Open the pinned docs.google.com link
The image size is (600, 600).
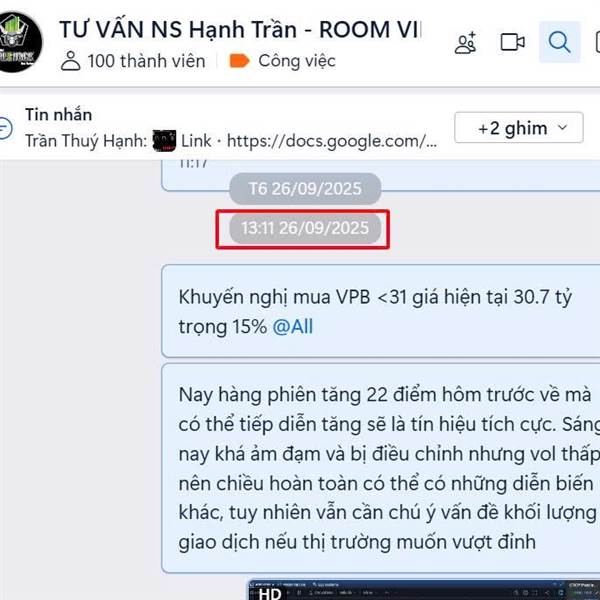(332, 141)
